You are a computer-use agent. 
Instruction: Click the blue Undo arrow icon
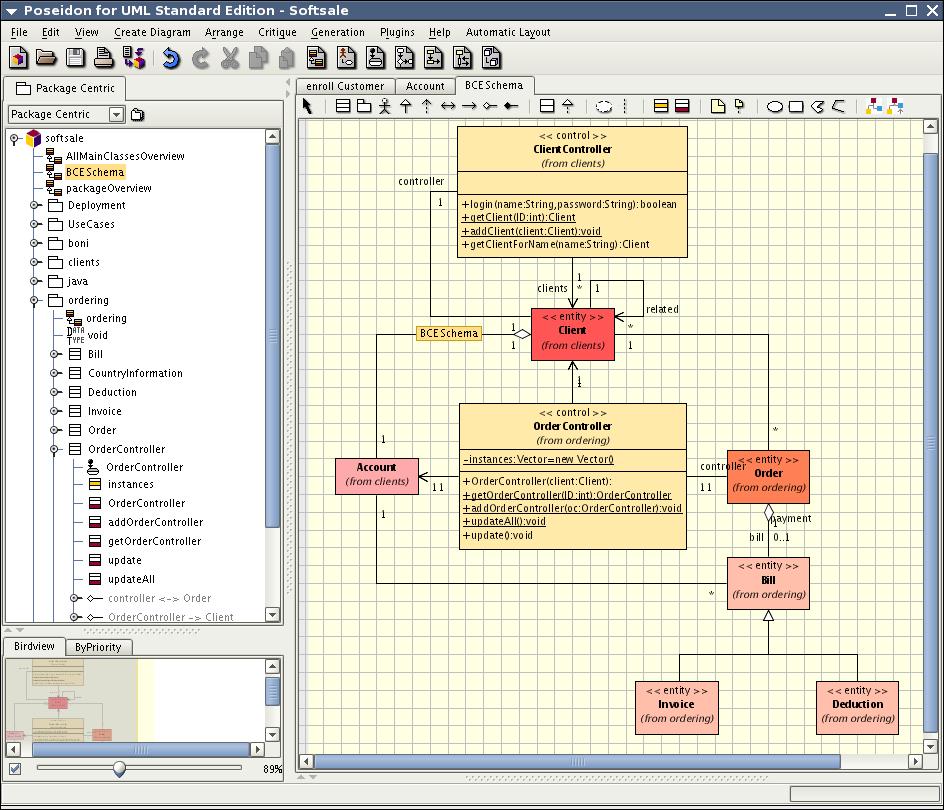[x=171, y=58]
